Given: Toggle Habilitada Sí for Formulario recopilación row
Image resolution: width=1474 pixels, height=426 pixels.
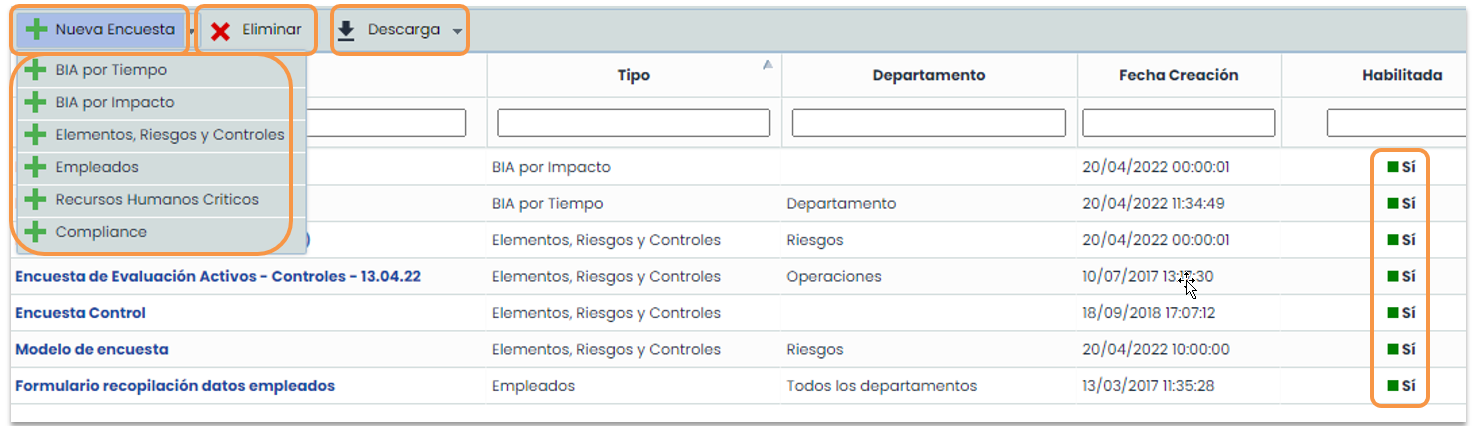Looking at the screenshot, I should coord(1401,385).
